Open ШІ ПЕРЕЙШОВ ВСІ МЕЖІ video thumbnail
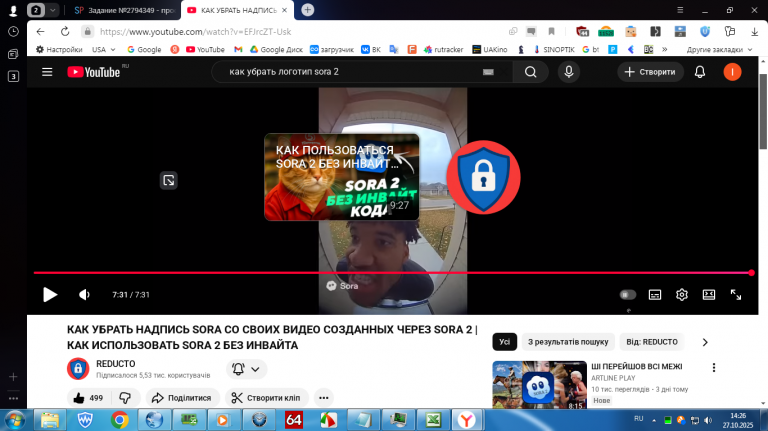The image size is (768, 431). click(539, 385)
